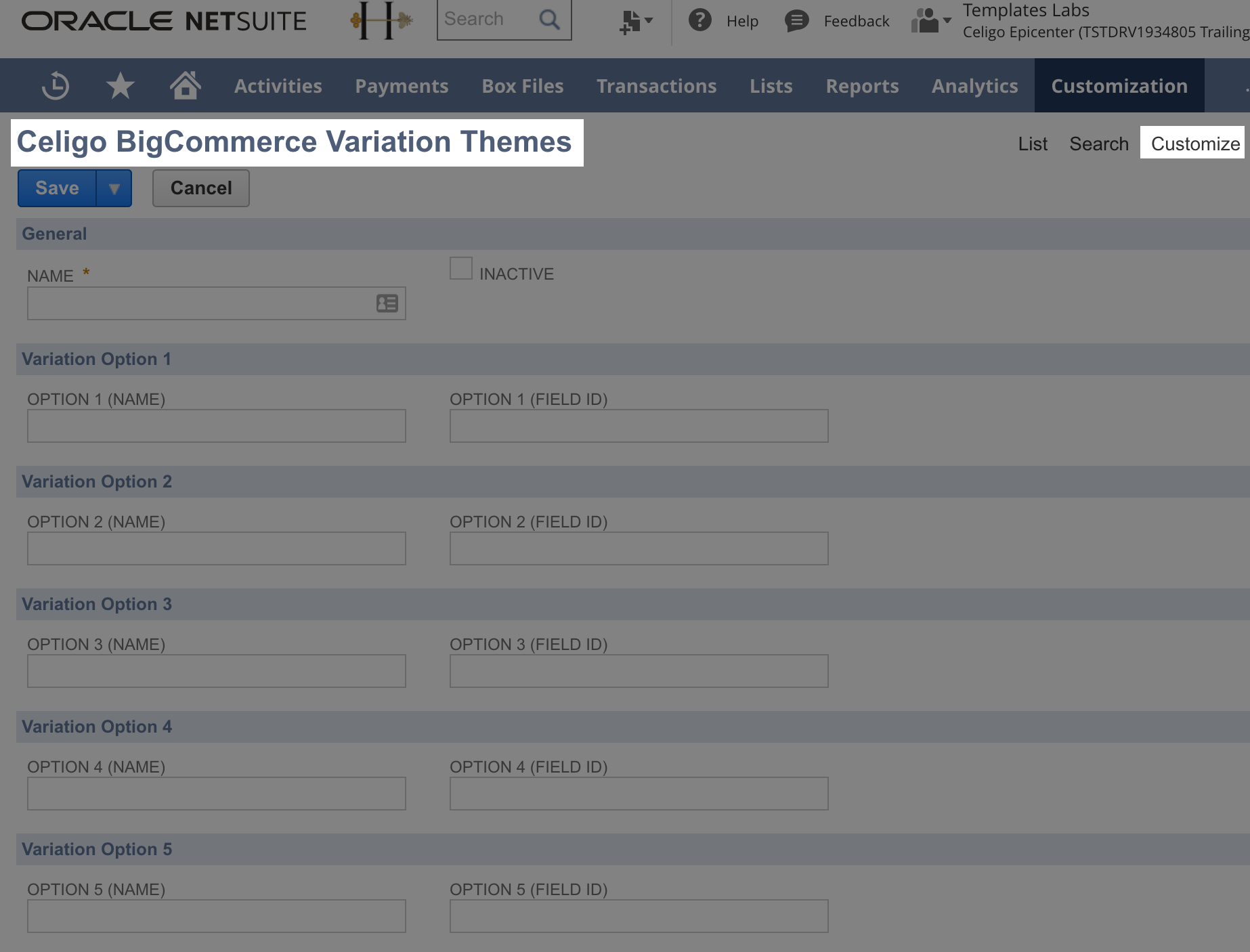Click the Feedback speech bubble icon

[796, 21]
